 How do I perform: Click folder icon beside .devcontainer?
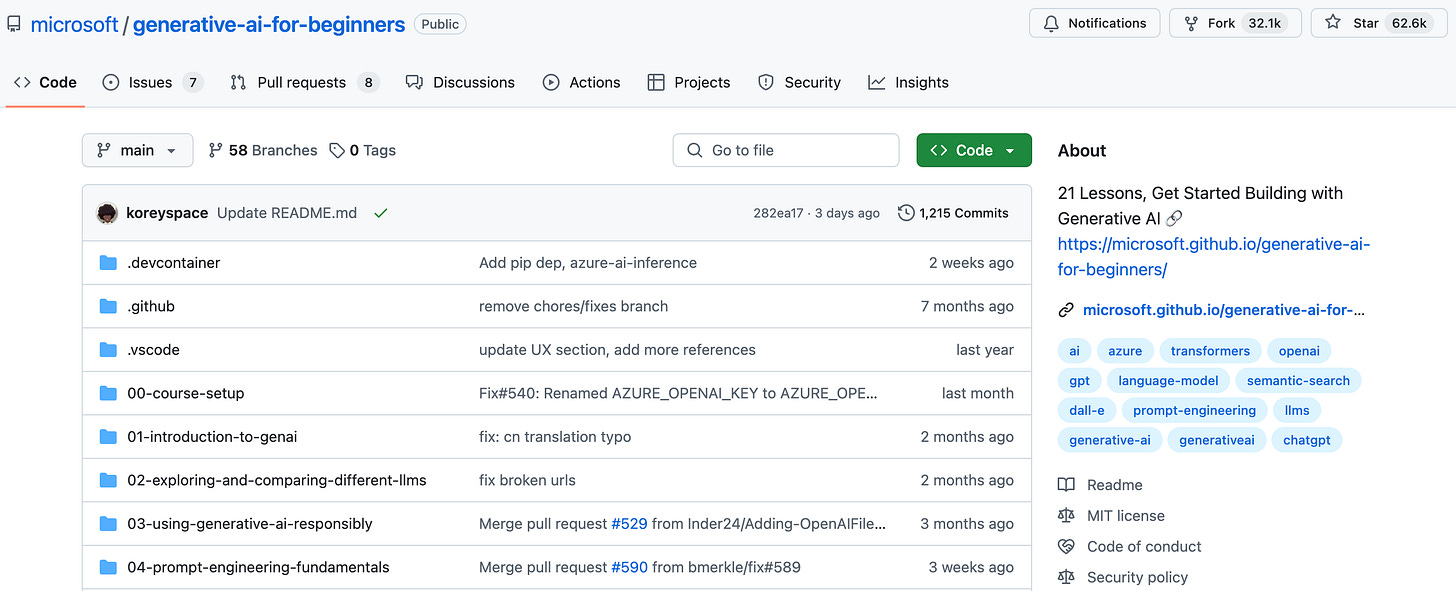(x=108, y=263)
